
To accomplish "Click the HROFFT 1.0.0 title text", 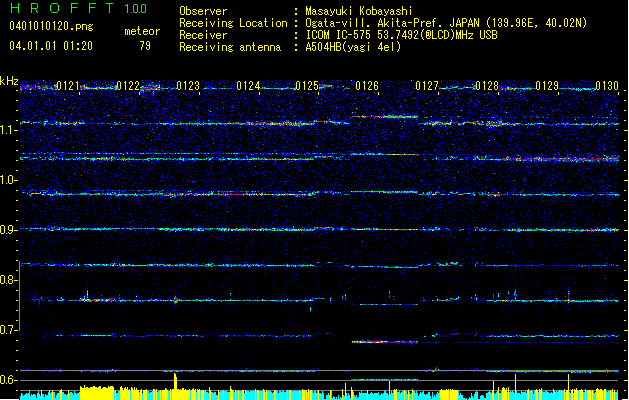I will 78,8.
